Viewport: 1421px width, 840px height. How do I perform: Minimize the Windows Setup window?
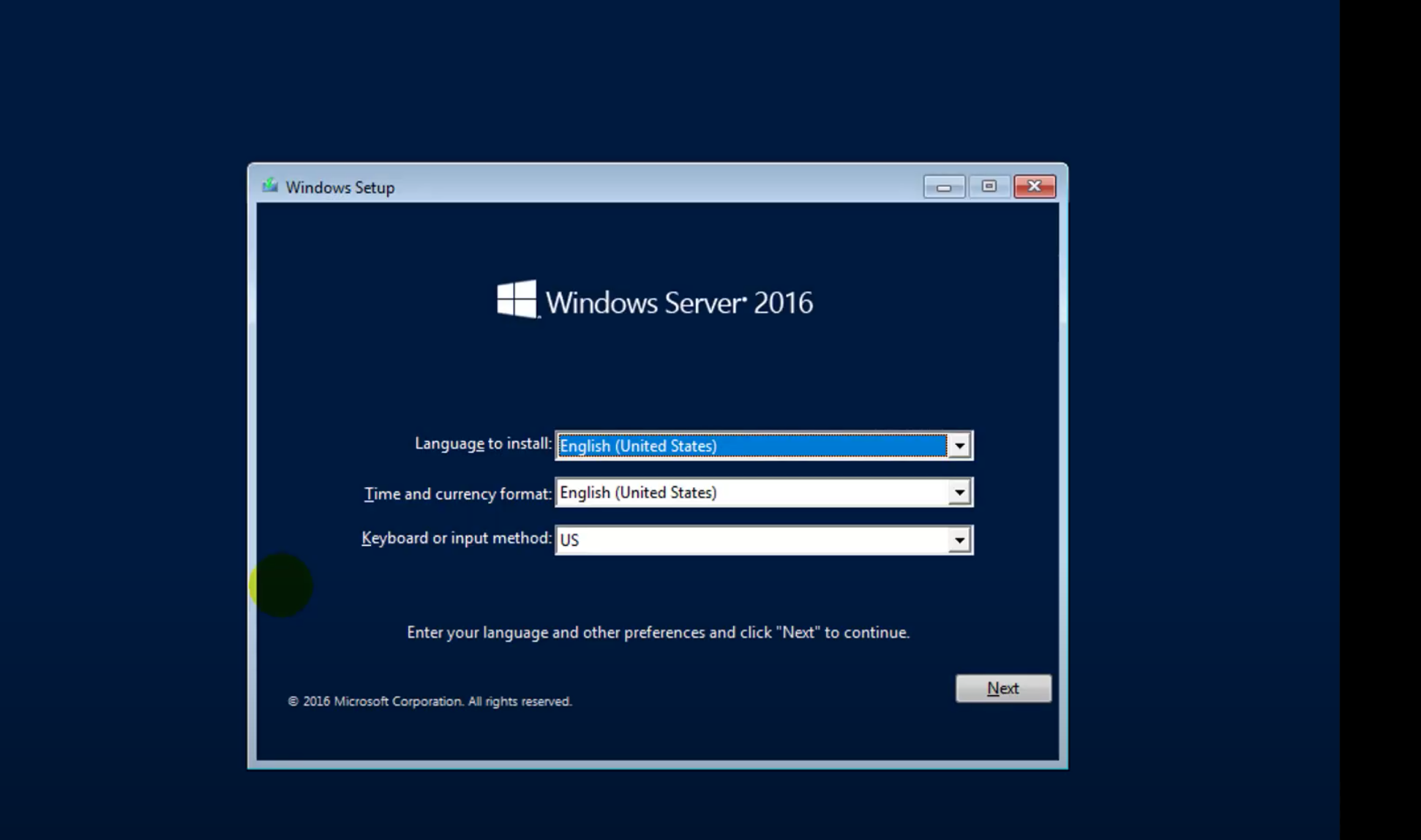coord(943,187)
